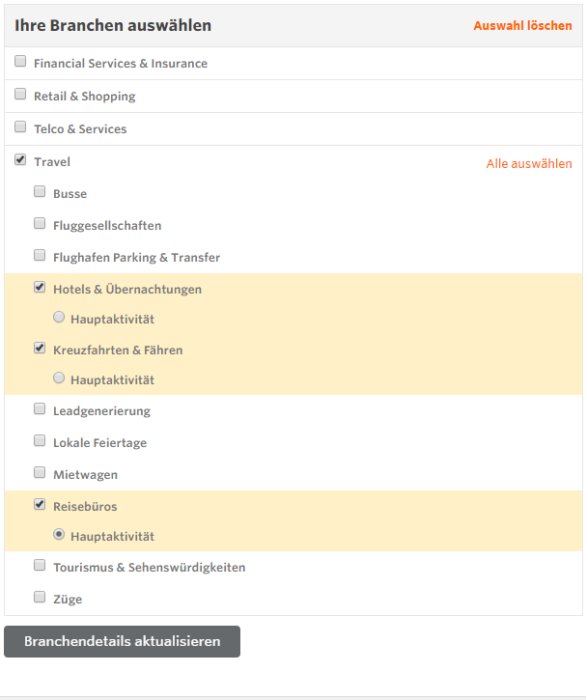Check the Leadgenerierung checkbox
586x700 pixels.
point(40,408)
